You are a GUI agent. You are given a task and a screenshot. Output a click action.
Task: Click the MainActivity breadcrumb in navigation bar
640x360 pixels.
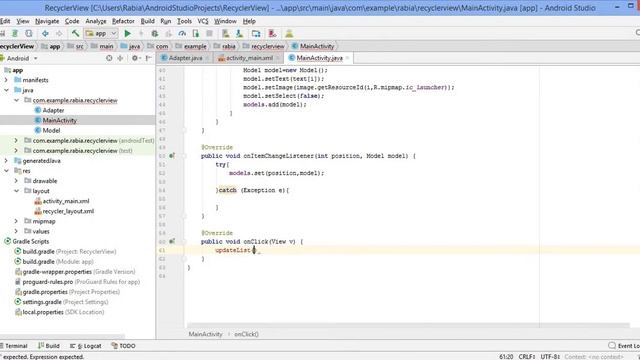click(x=313, y=46)
